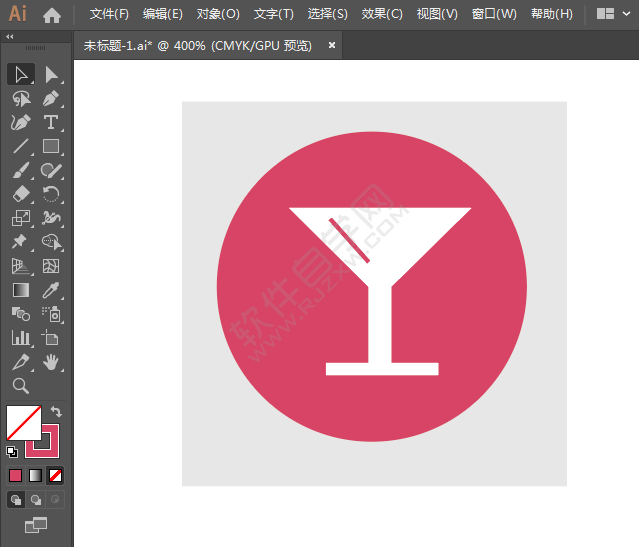Select the Gradient tool
Image resolution: width=639 pixels, height=547 pixels.
pos(21,290)
